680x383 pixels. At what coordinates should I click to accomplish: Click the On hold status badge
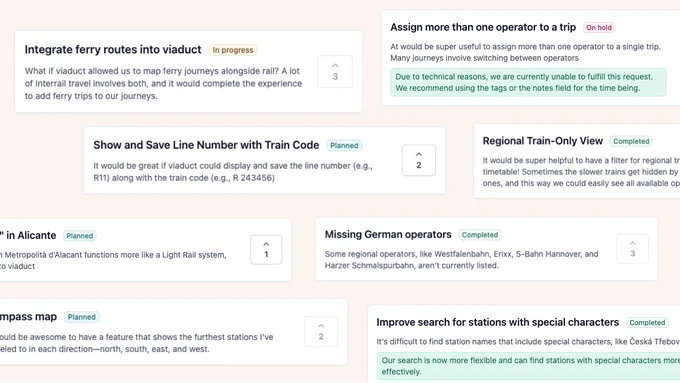pyautogui.click(x=599, y=27)
